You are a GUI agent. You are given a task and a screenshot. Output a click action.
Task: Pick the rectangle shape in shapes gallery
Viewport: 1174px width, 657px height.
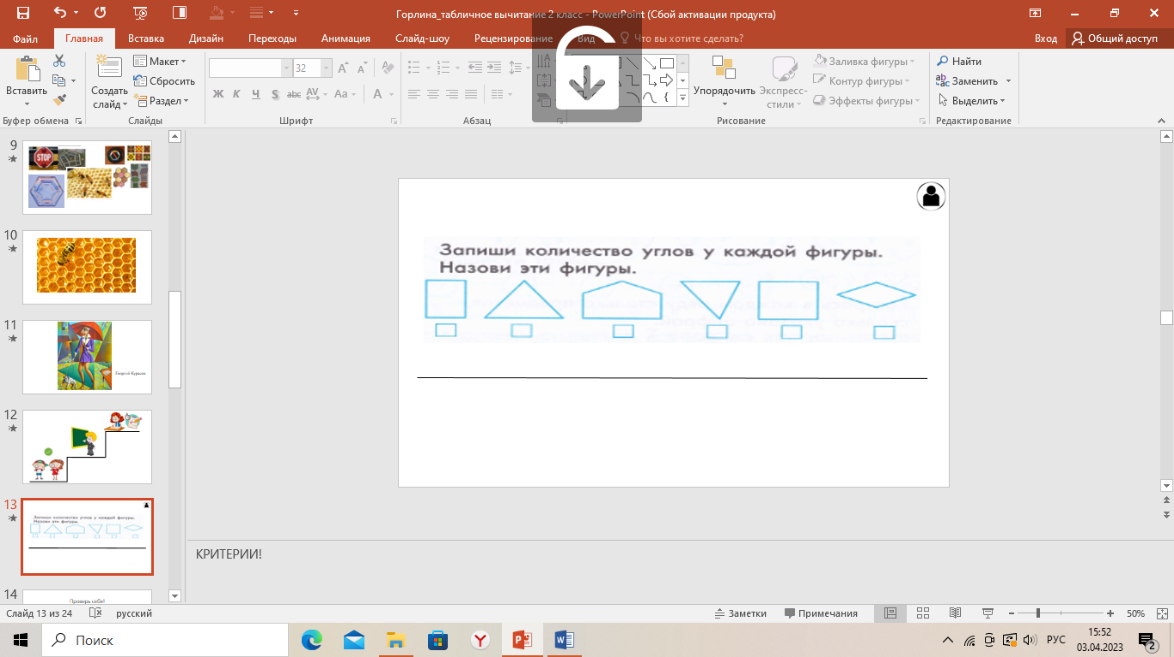pyautogui.click(x=667, y=63)
